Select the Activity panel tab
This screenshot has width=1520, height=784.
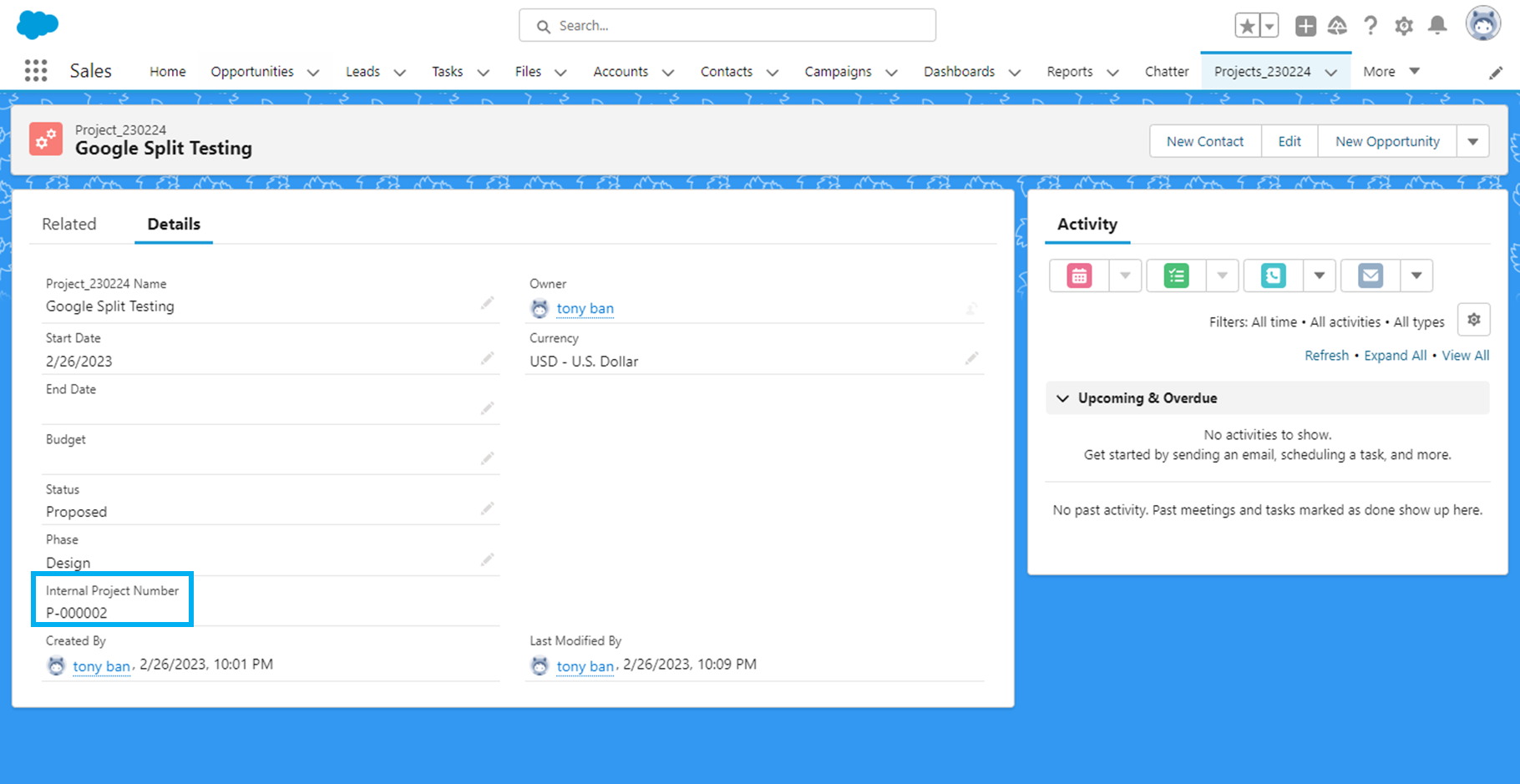(x=1087, y=224)
